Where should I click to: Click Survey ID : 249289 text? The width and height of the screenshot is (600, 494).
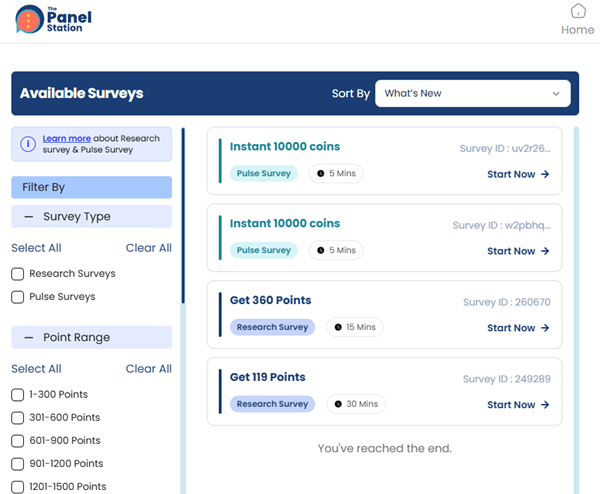click(507, 379)
